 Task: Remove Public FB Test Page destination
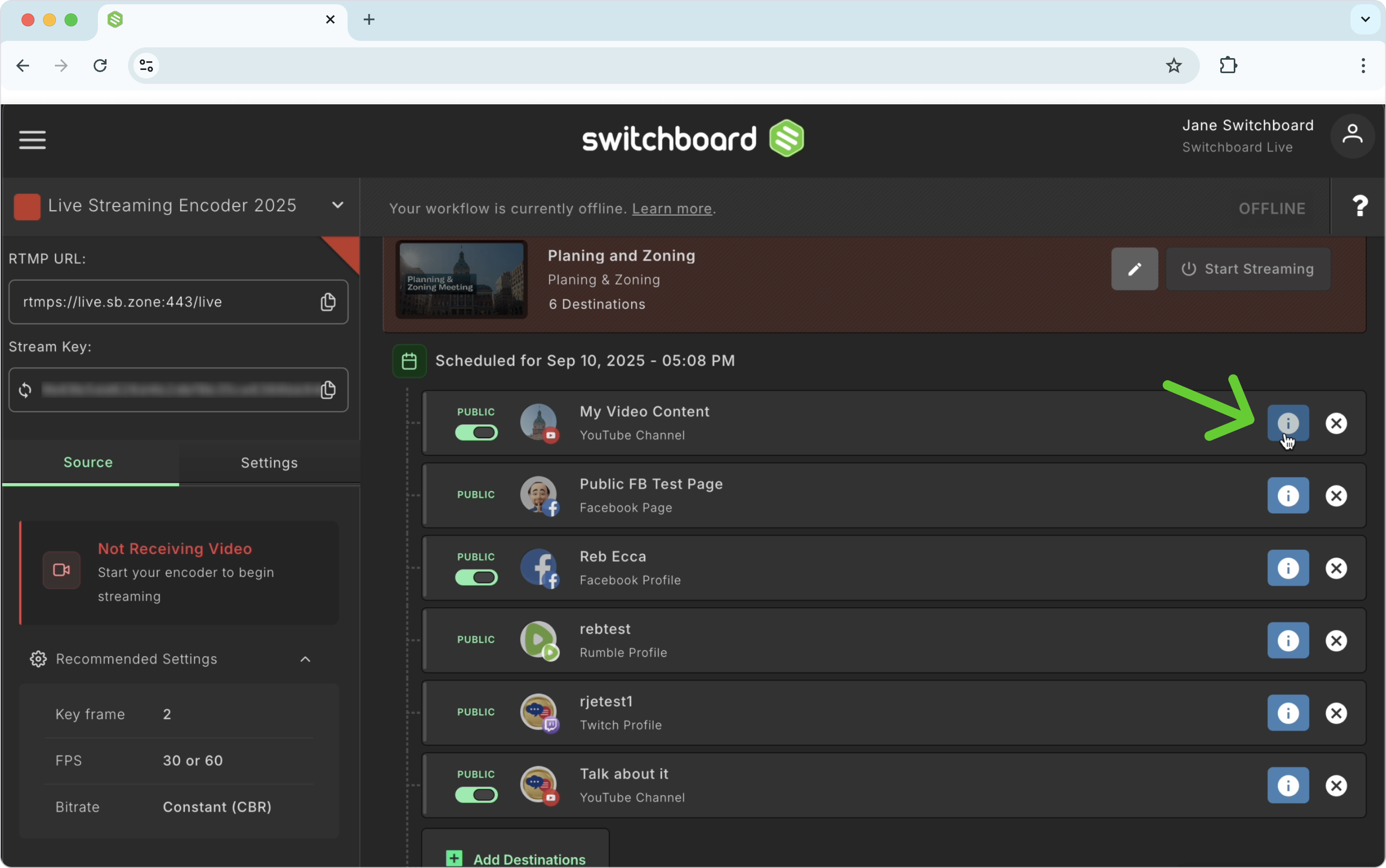coord(1336,495)
